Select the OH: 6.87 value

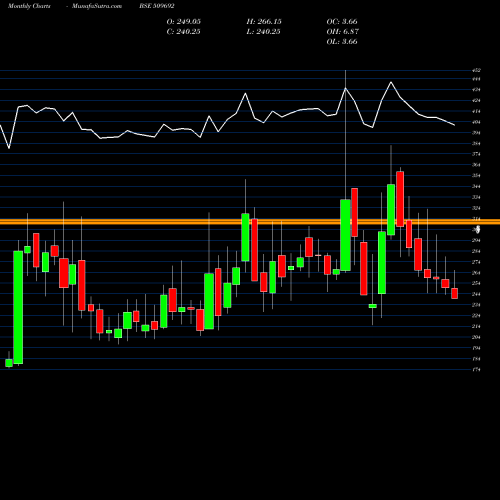pos(343,32)
